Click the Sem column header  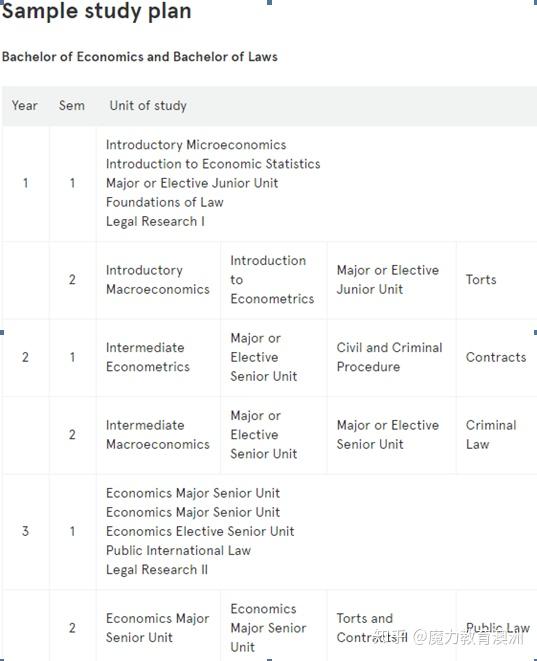coord(72,105)
